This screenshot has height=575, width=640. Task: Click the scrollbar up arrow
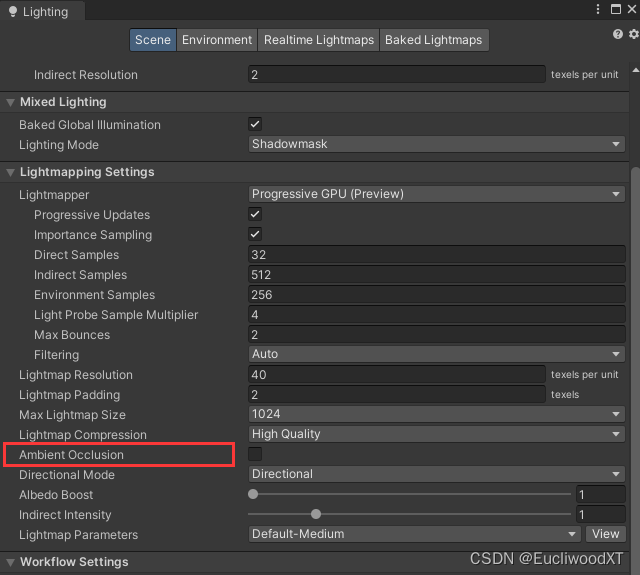tap(636, 70)
